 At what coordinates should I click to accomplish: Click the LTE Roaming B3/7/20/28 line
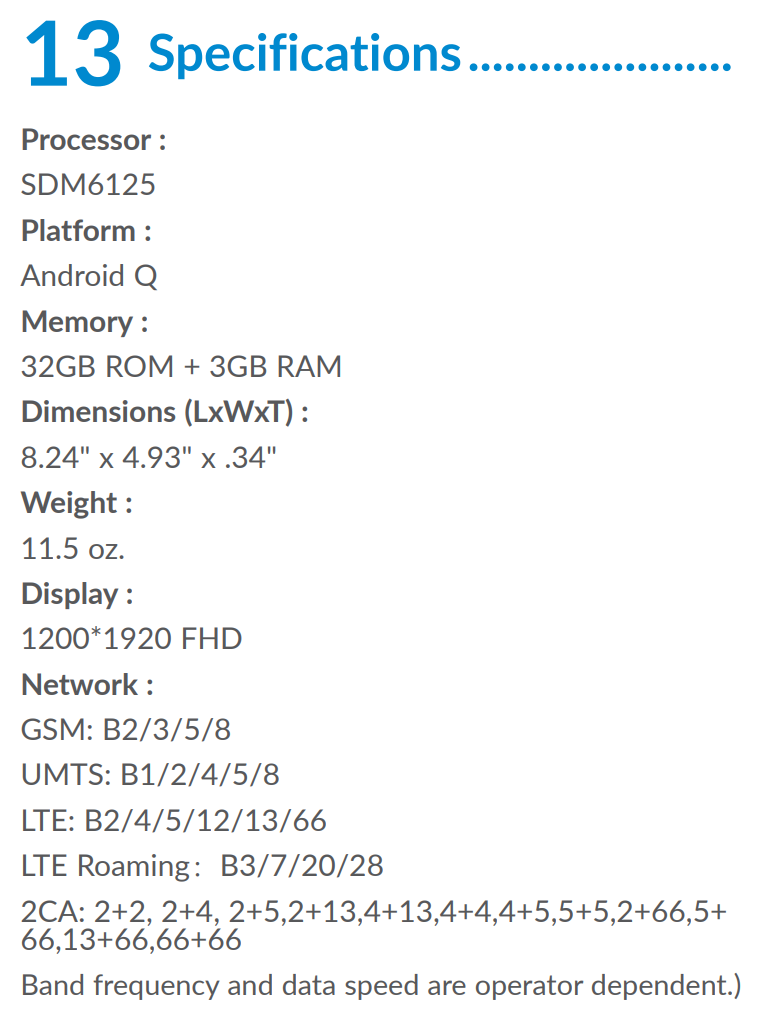point(202,866)
